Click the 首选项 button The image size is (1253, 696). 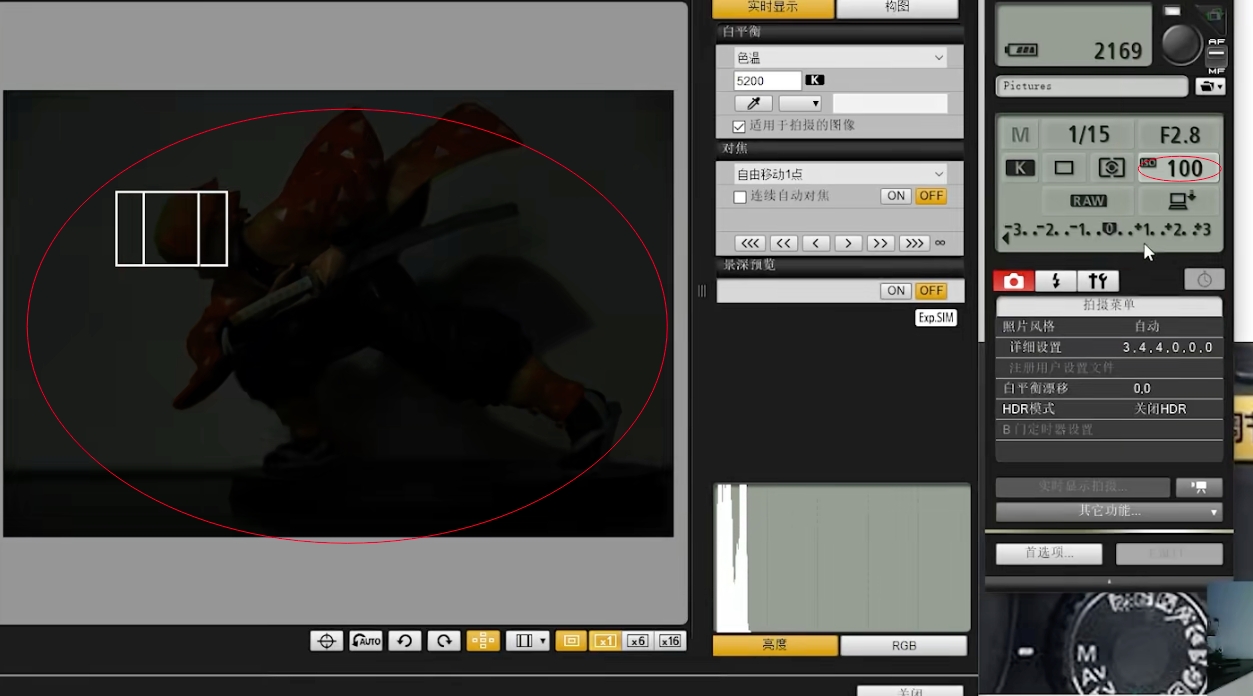tap(1049, 553)
